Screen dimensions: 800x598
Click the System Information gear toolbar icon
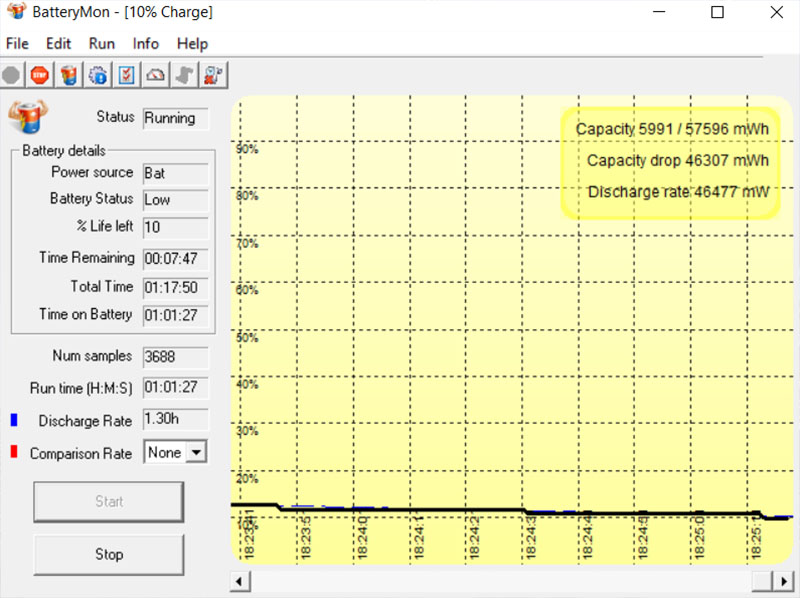click(x=96, y=74)
